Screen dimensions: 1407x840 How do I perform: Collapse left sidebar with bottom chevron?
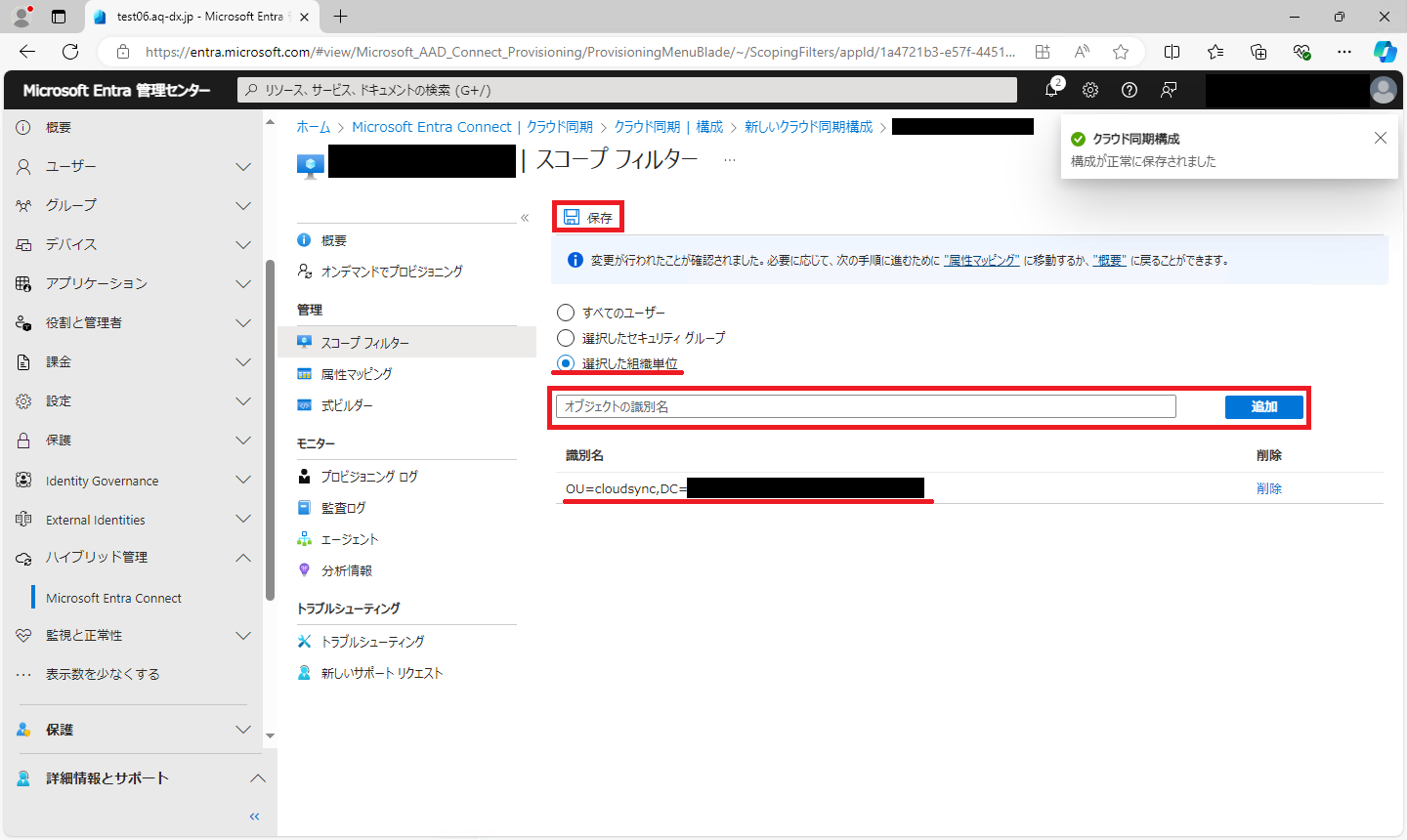coord(255,817)
